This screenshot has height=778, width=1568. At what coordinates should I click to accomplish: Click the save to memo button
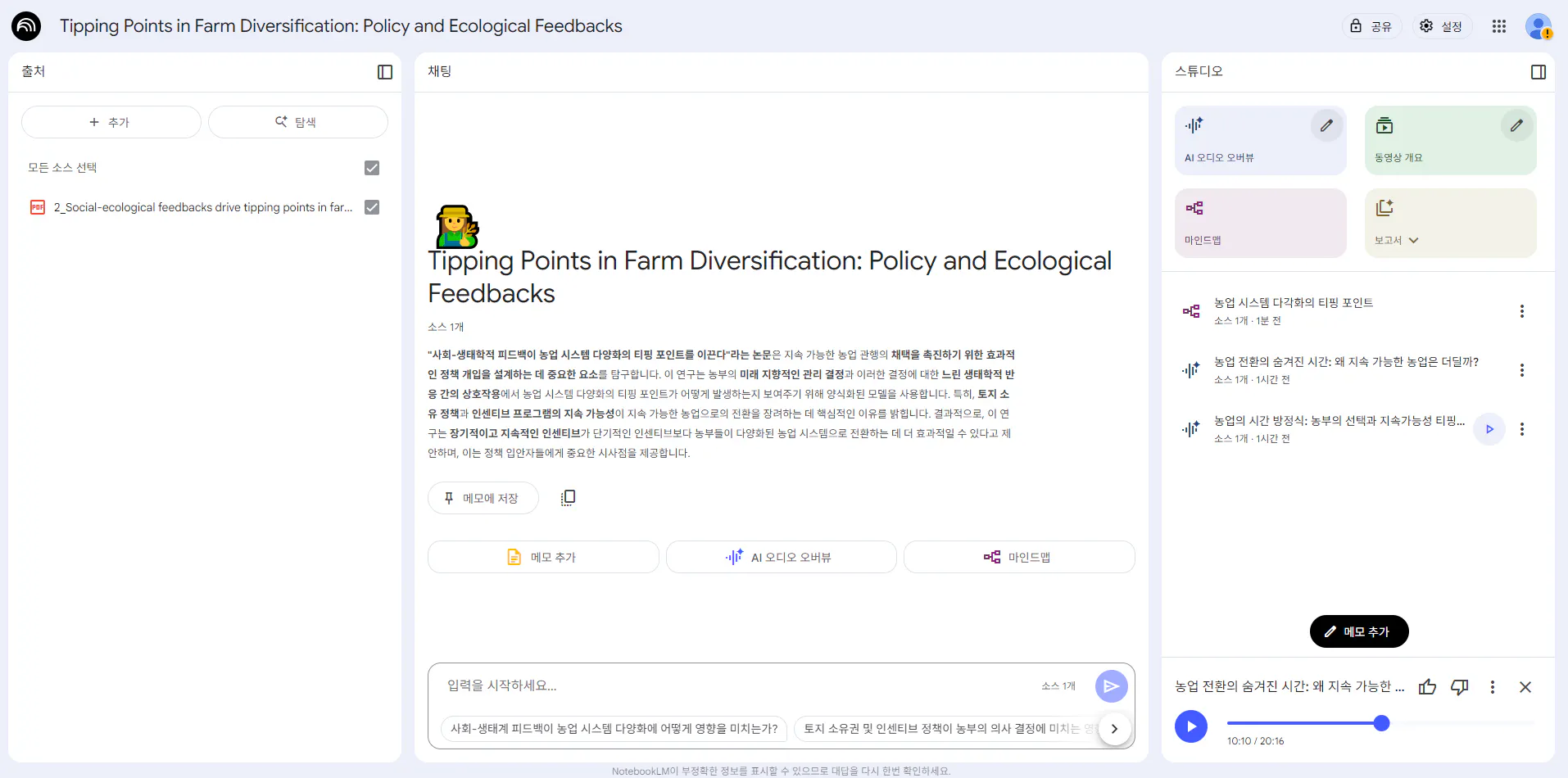[483, 498]
